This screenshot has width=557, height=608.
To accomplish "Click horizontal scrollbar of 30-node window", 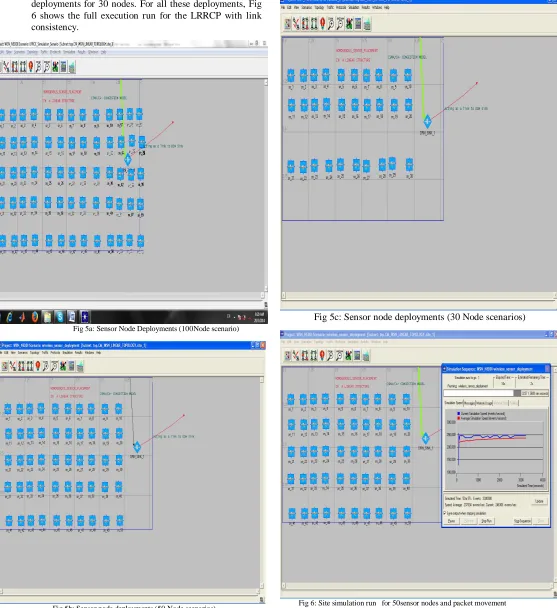I will (419, 296).
